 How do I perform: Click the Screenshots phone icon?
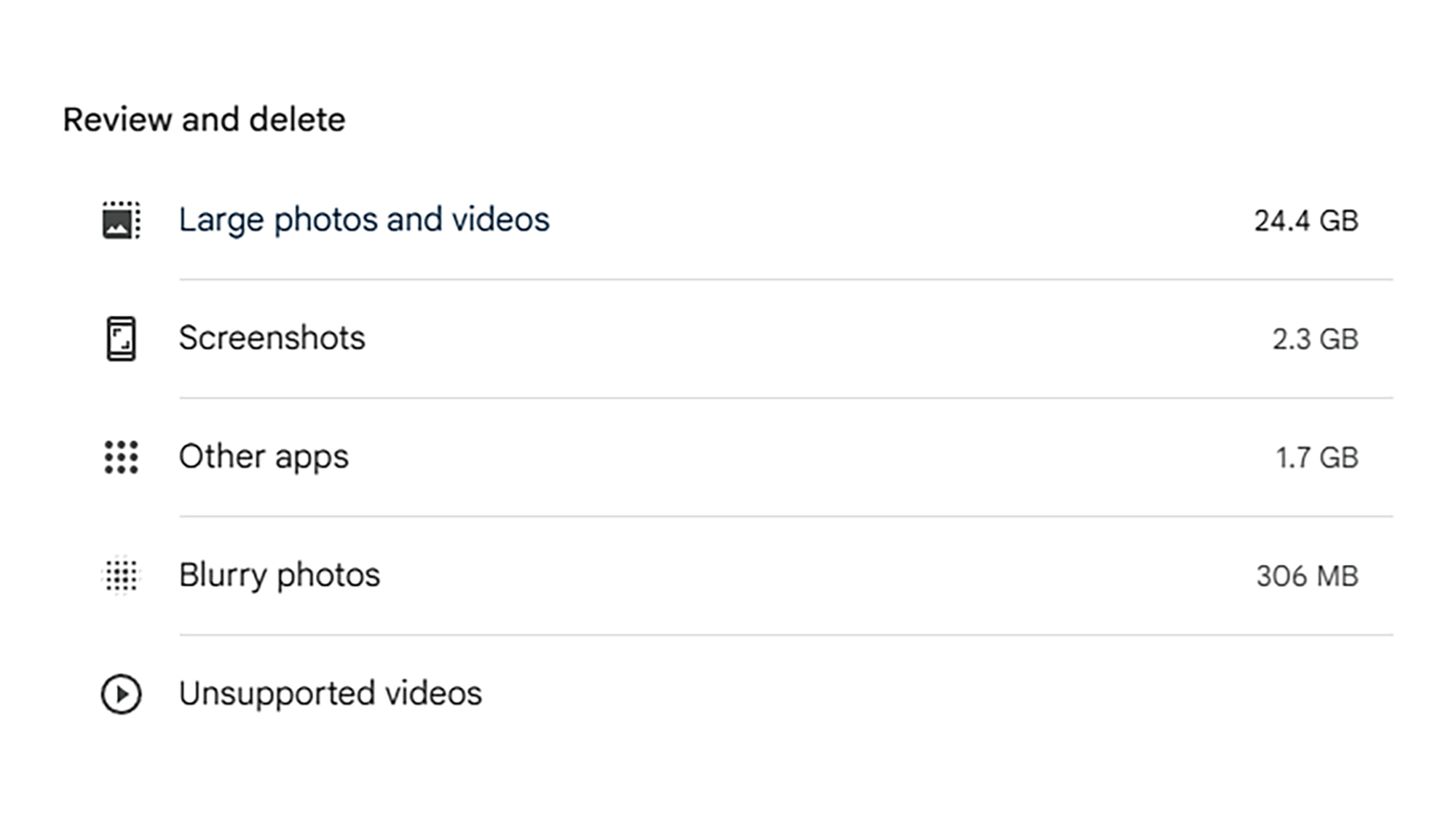[x=121, y=337]
